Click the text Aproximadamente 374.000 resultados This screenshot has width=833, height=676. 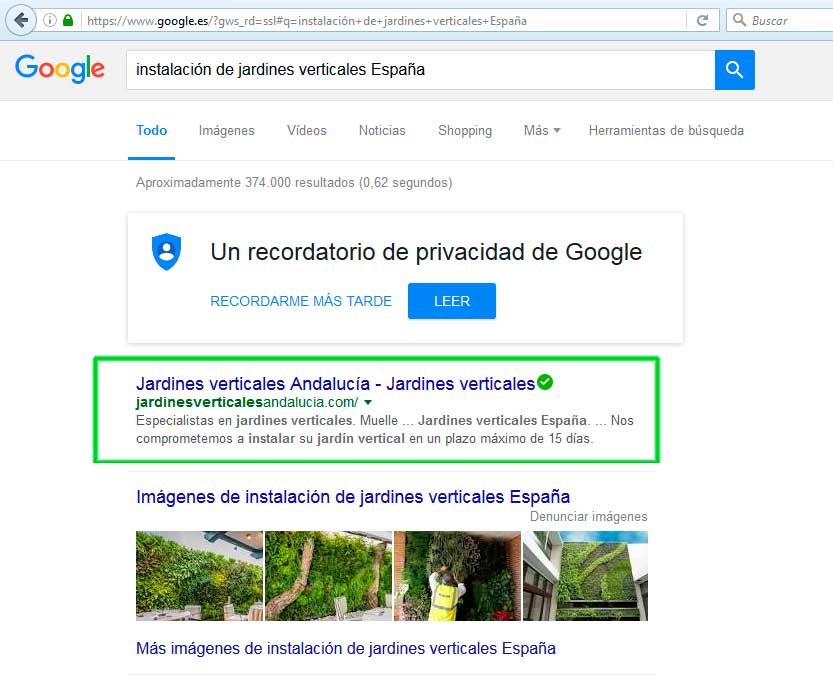click(x=245, y=183)
